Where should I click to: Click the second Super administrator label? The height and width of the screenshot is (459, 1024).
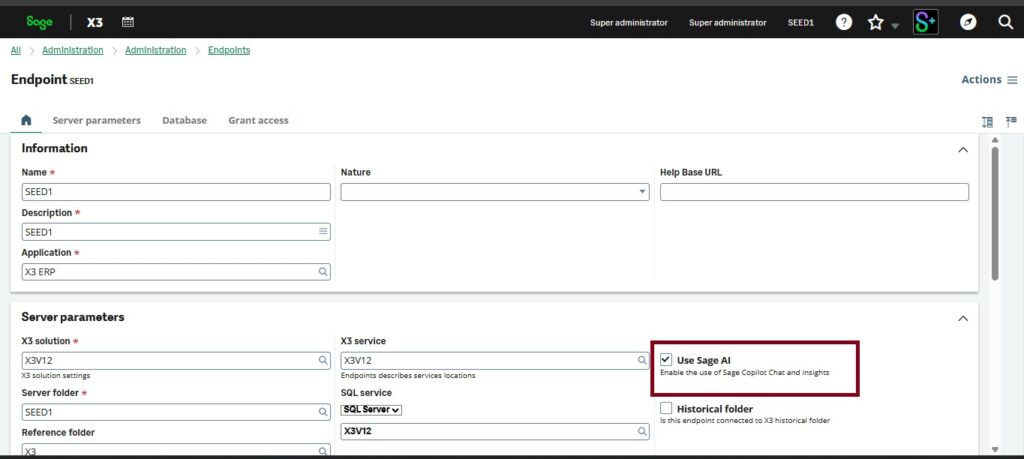pos(728,23)
